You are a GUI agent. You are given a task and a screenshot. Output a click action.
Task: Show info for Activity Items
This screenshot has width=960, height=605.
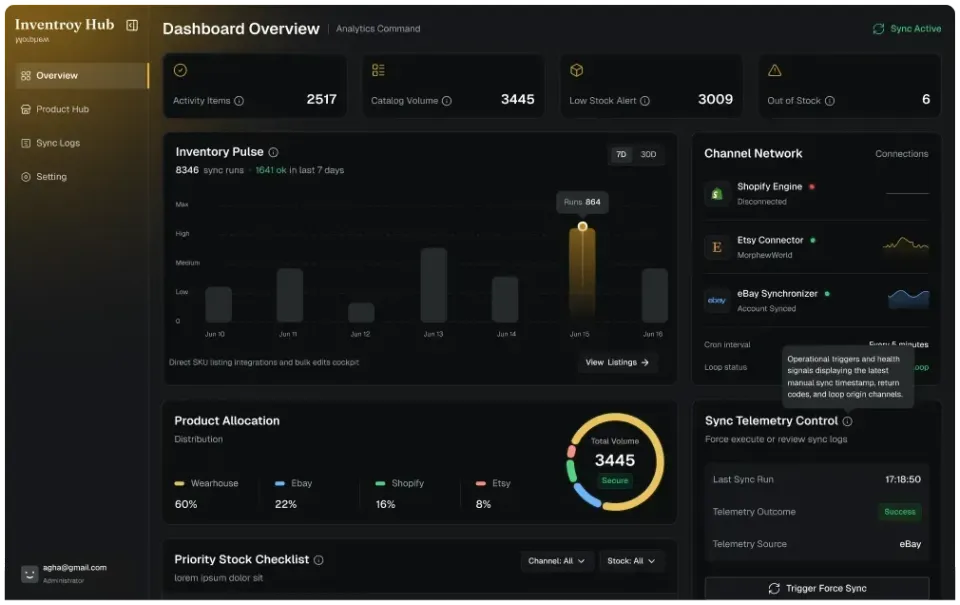pyautogui.click(x=239, y=101)
